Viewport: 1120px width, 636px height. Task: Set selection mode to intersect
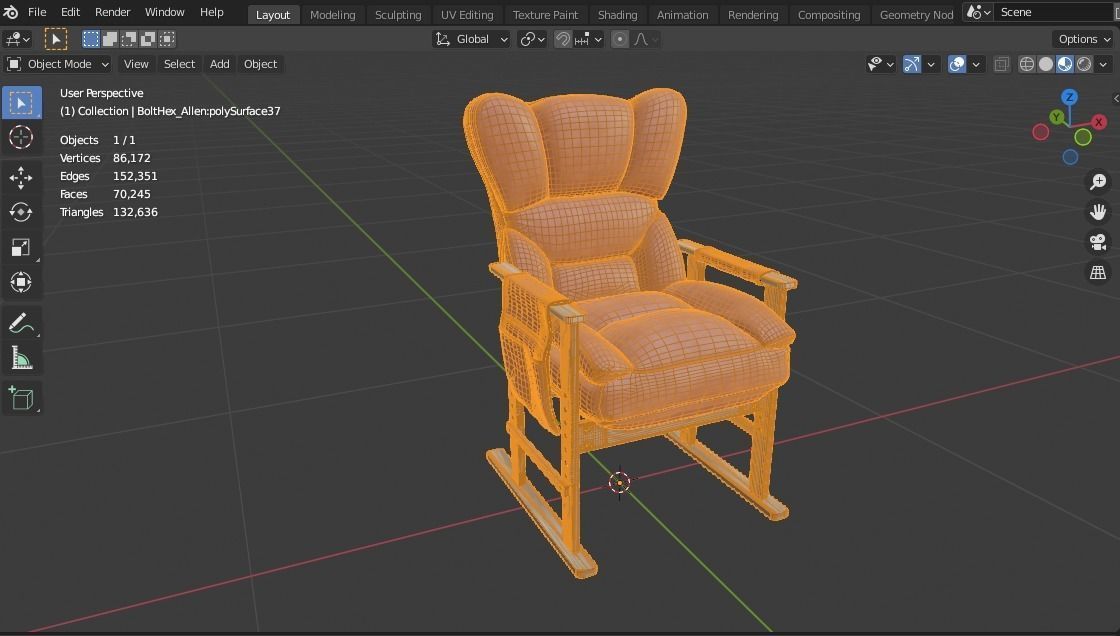coord(166,39)
